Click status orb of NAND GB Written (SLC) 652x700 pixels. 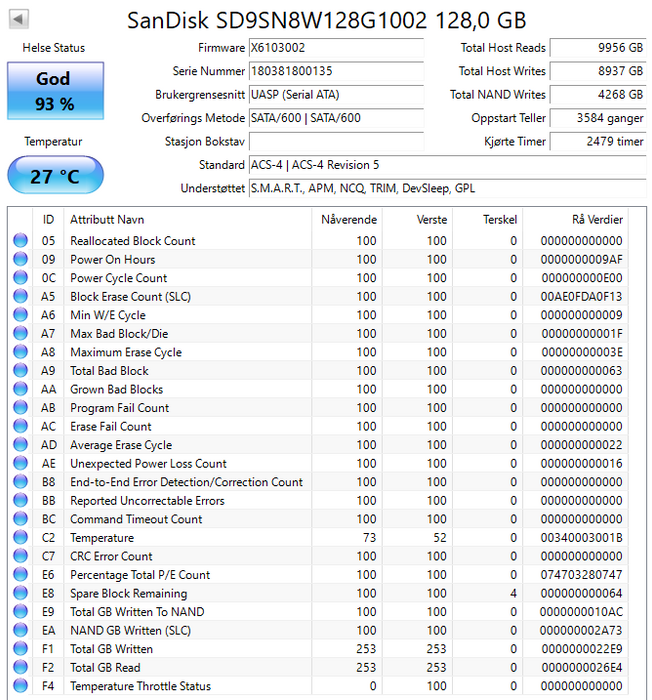20,630
